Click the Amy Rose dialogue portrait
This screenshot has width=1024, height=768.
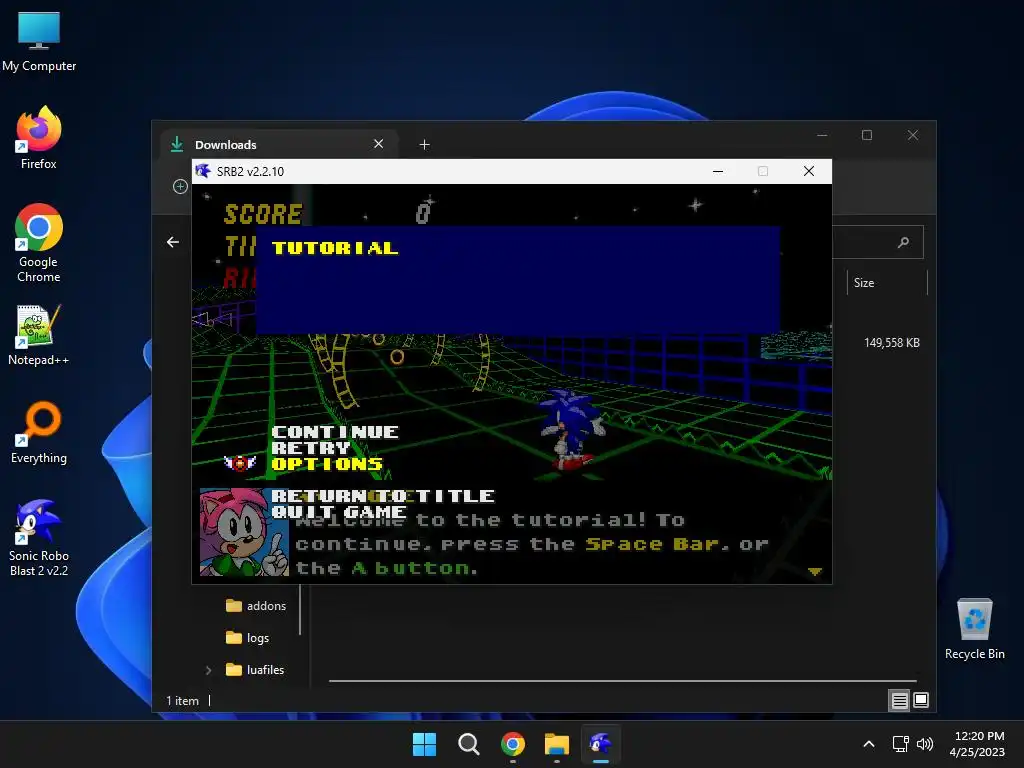pyautogui.click(x=244, y=532)
